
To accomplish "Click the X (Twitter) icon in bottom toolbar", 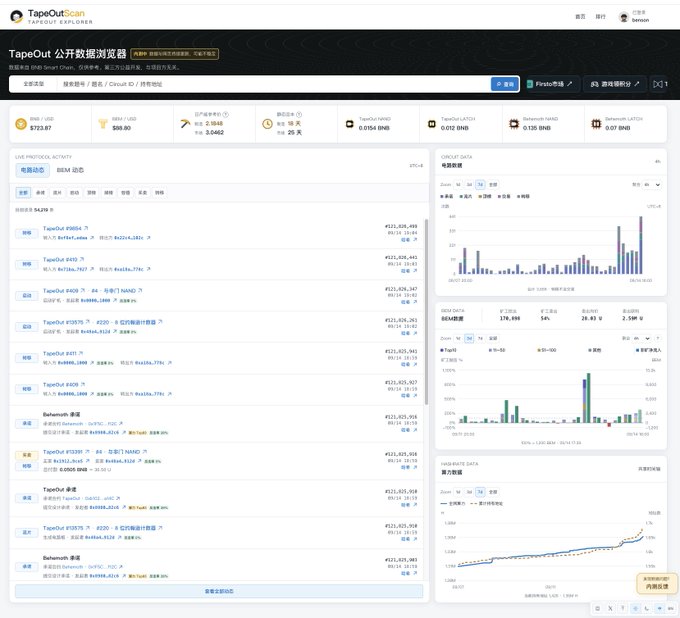I will pyautogui.click(x=610, y=608).
